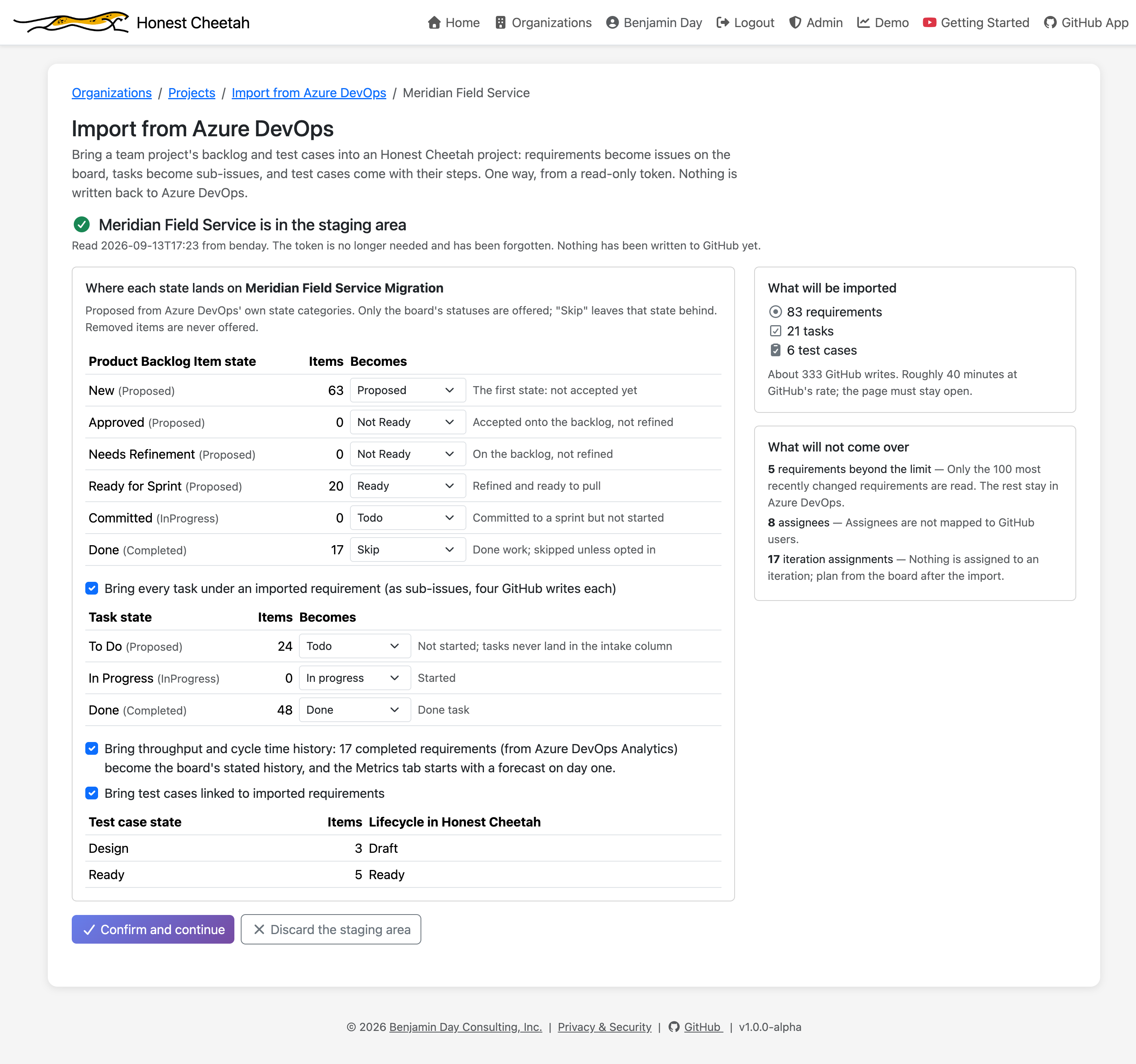The width and height of the screenshot is (1136, 1064).
Task: Open Benjamin Day Consulting, Inc. footer link
Action: point(466,1027)
